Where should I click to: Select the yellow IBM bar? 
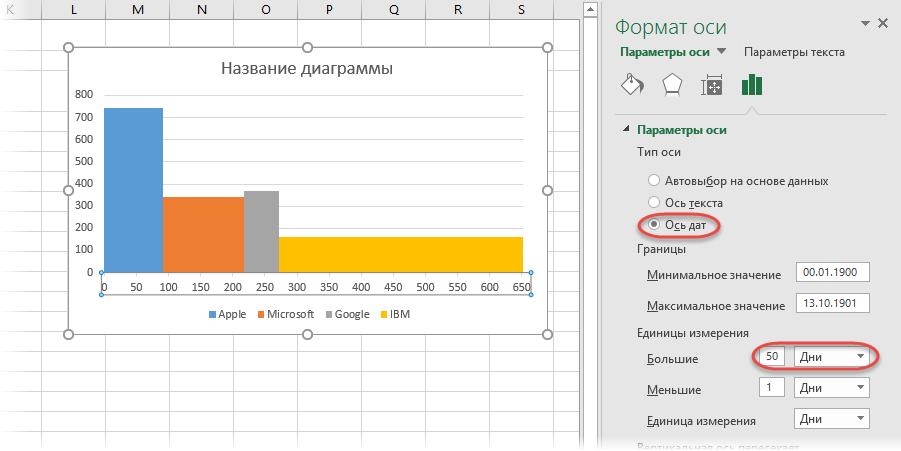click(401, 254)
